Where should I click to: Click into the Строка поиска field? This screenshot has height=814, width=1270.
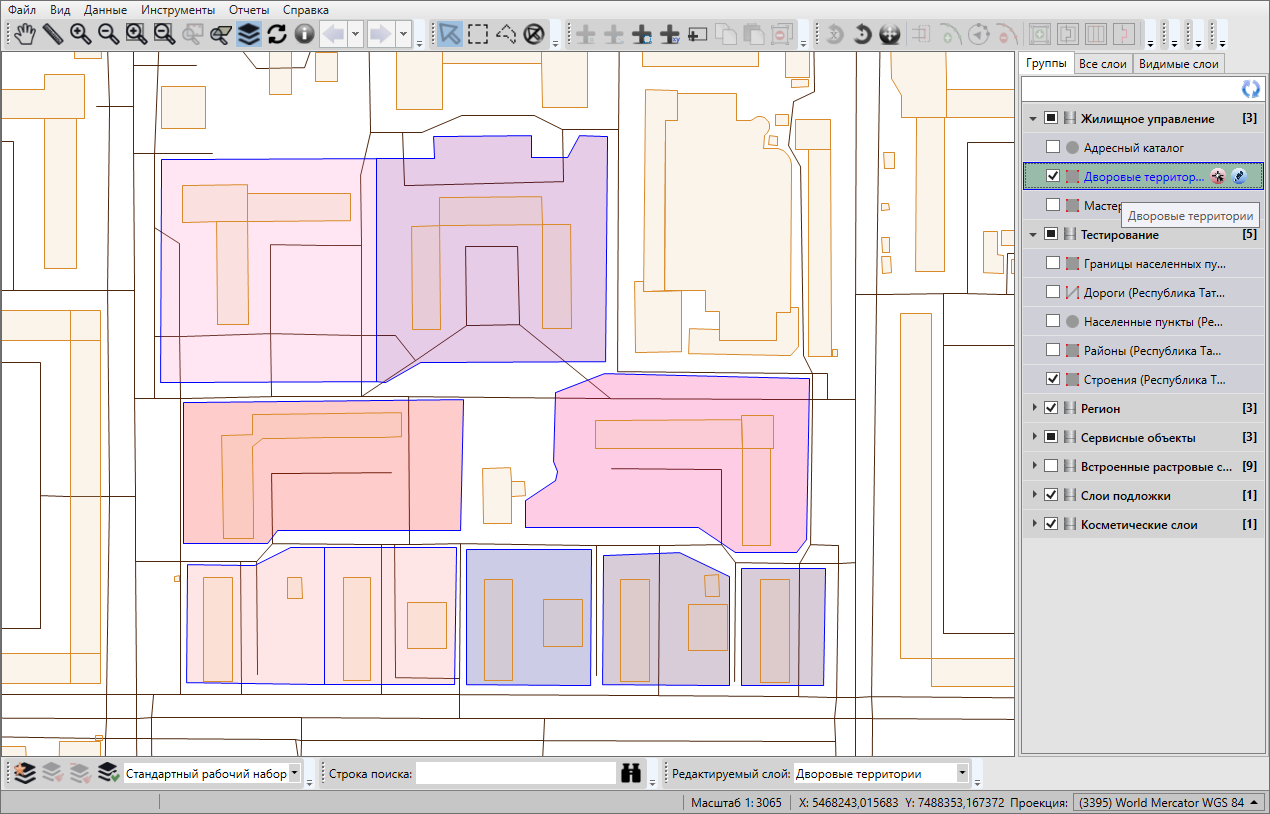[x=515, y=773]
